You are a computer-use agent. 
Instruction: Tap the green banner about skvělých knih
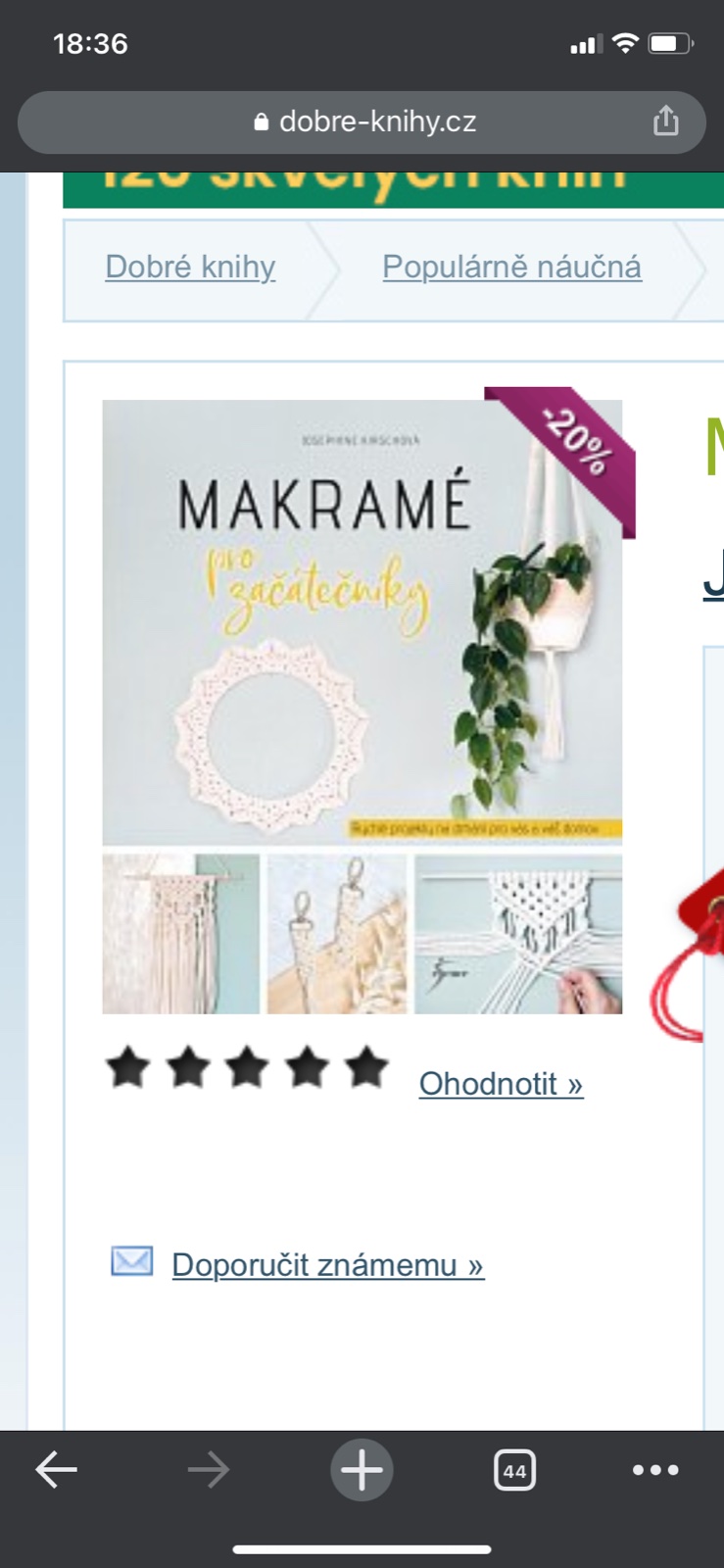(x=393, y=189)
